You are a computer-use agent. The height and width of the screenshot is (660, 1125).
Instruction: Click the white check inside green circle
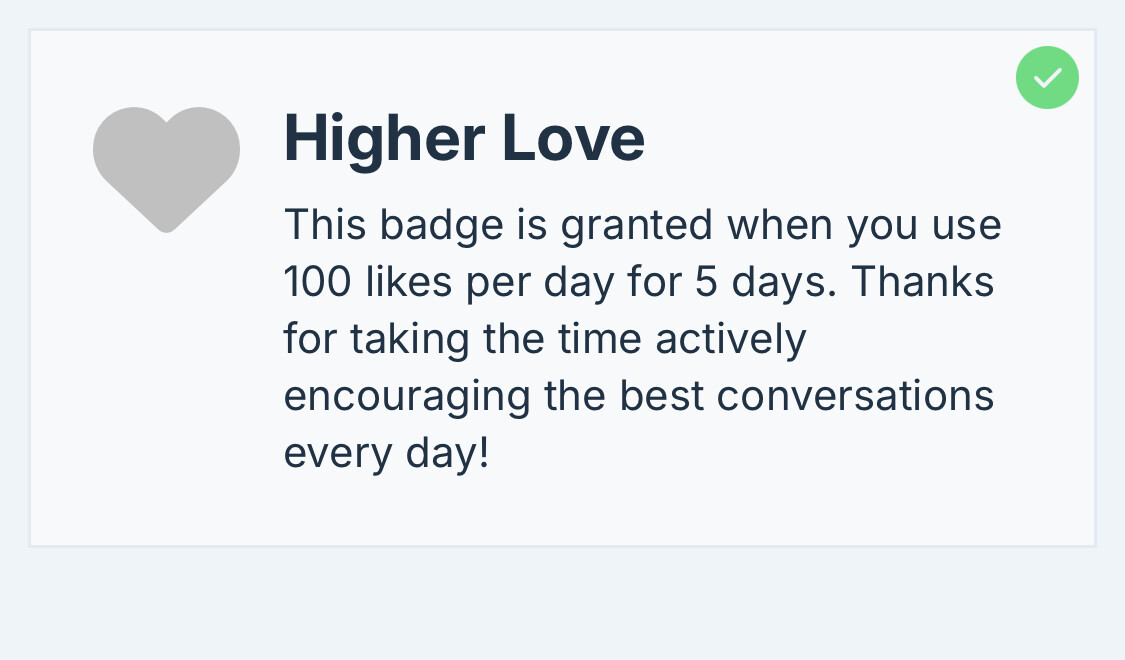[1048, 77]
